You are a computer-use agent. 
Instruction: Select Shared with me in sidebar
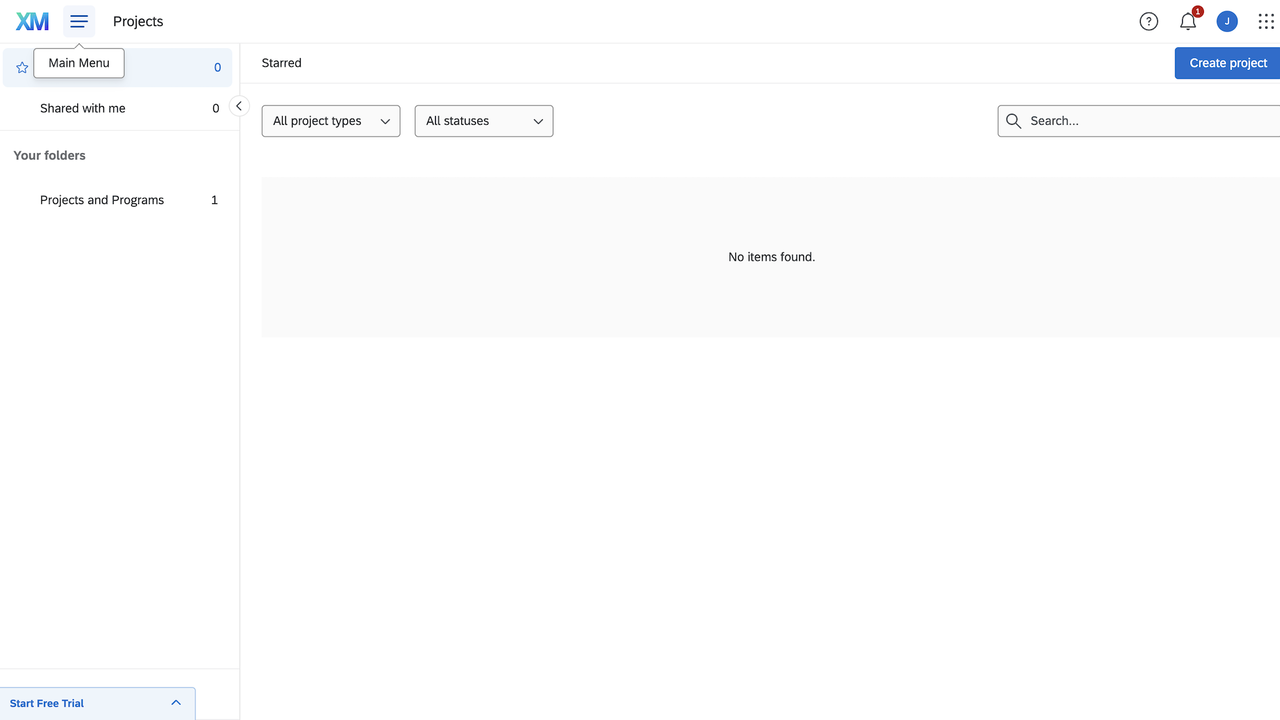coord(83,108)
